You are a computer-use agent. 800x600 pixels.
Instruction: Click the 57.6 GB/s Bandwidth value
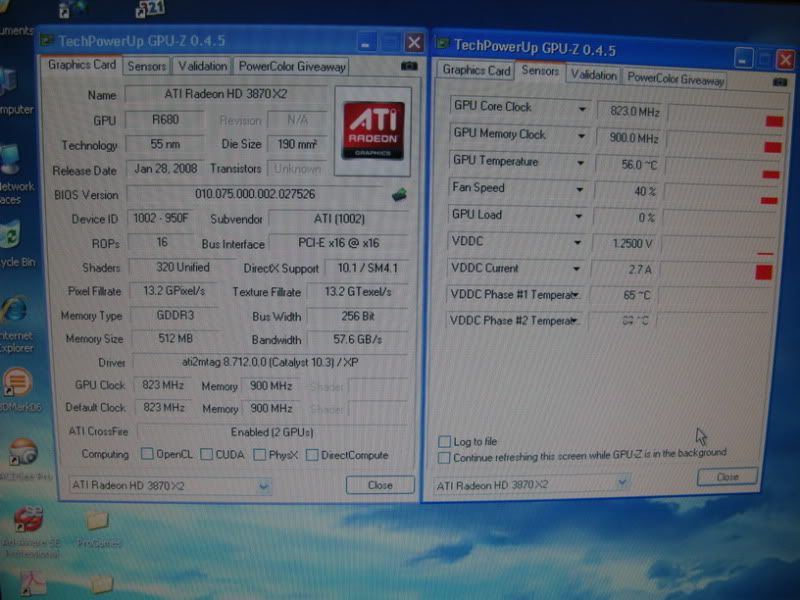[358, 339]
